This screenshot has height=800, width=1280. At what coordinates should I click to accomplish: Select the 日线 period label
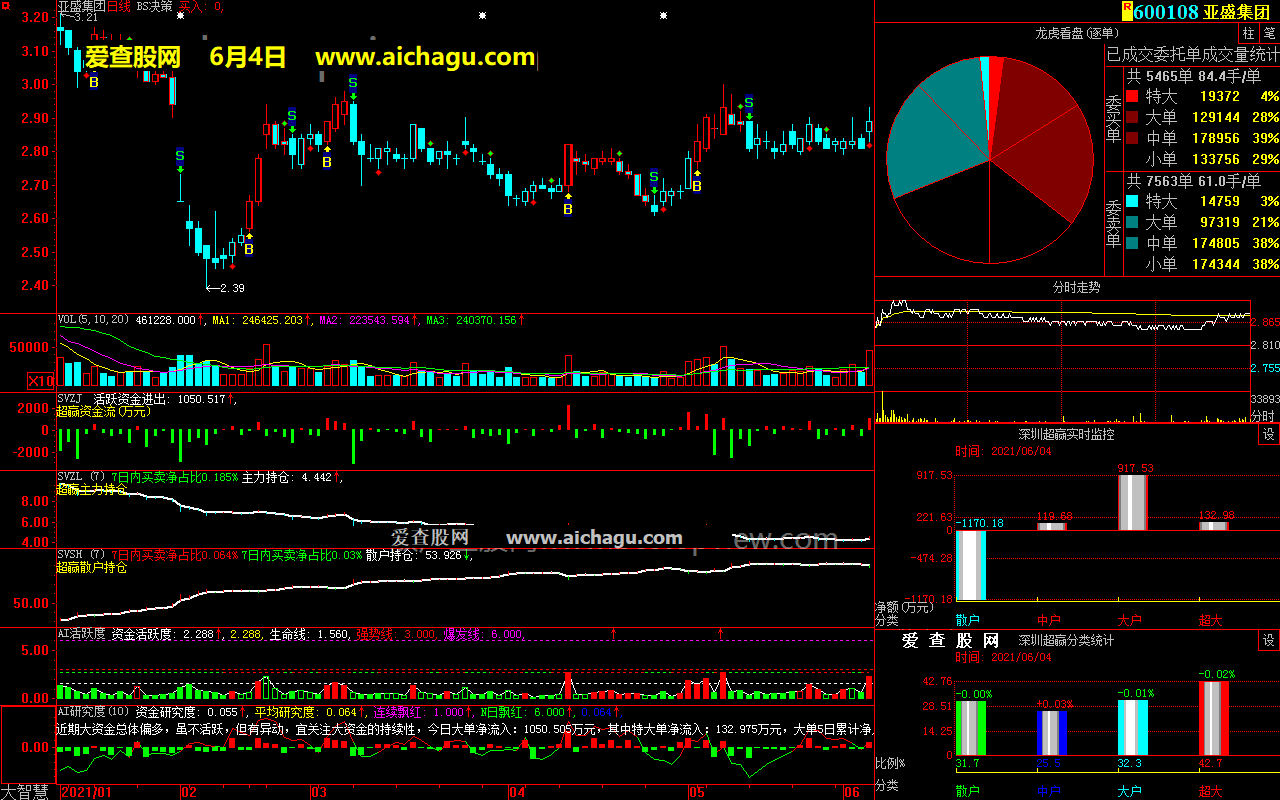(119, 6)
